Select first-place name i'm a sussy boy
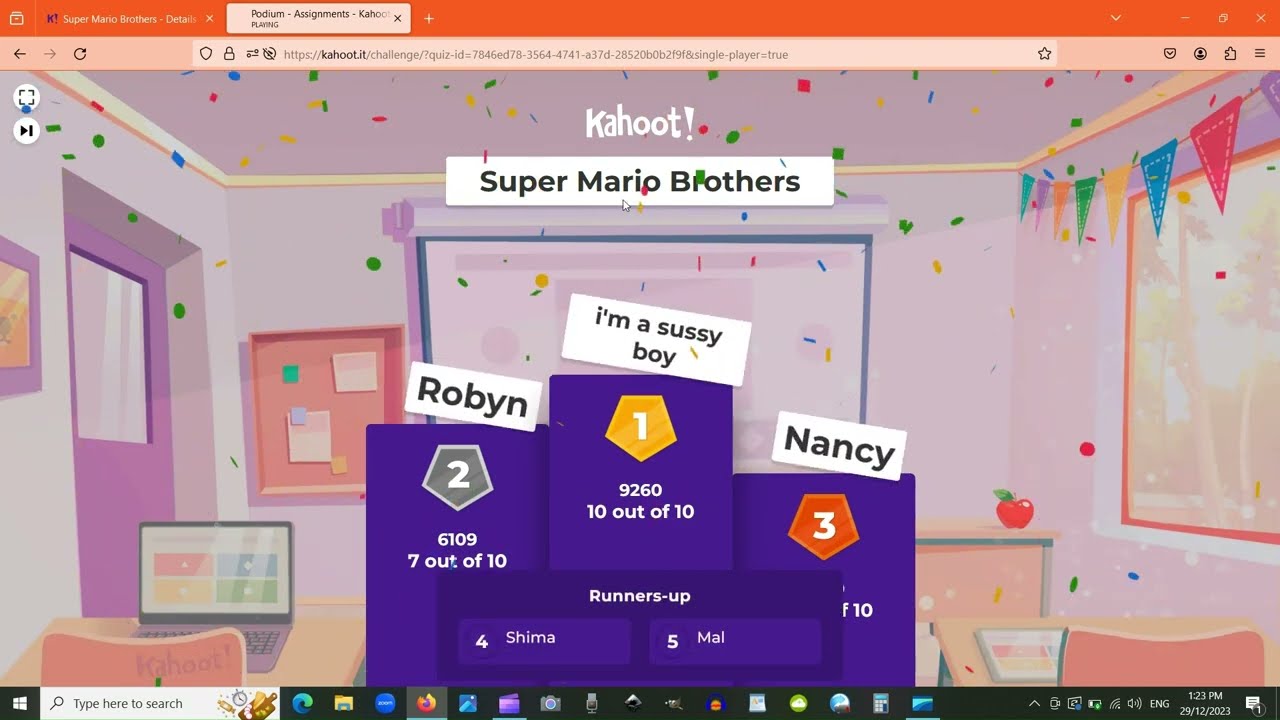 click(656, 340)
